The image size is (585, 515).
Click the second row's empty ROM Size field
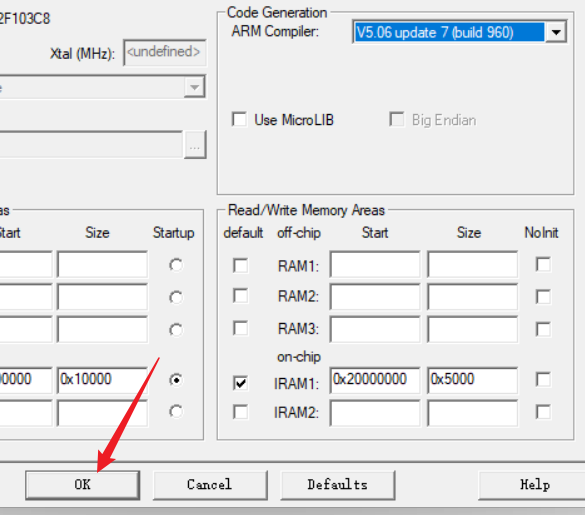(x=102, y=297)
